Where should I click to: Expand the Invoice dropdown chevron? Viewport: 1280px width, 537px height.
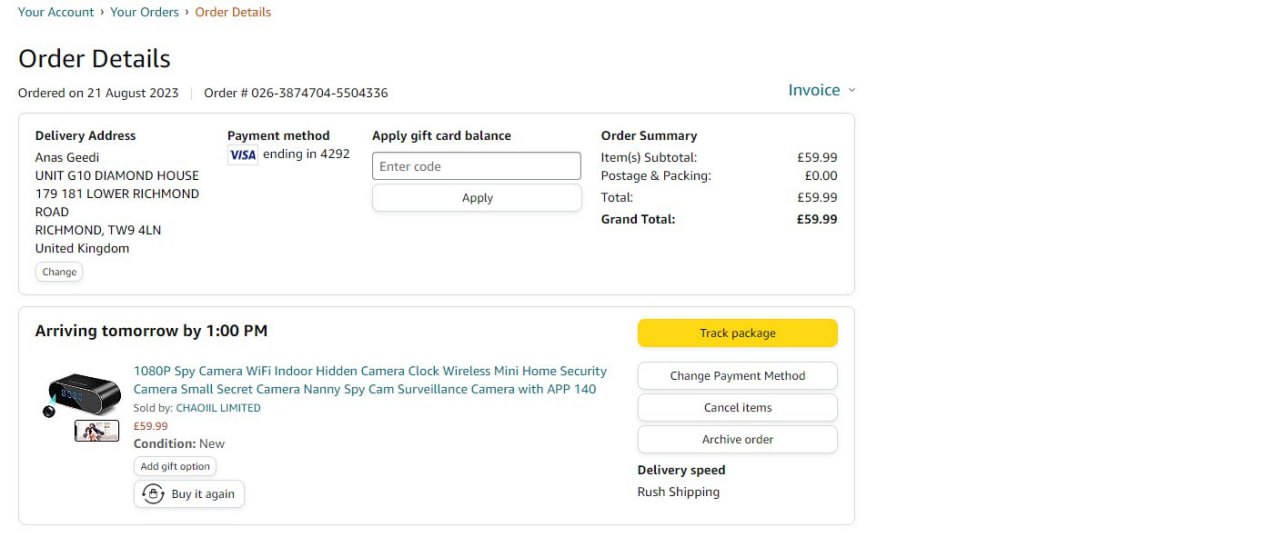pos(852,90)
